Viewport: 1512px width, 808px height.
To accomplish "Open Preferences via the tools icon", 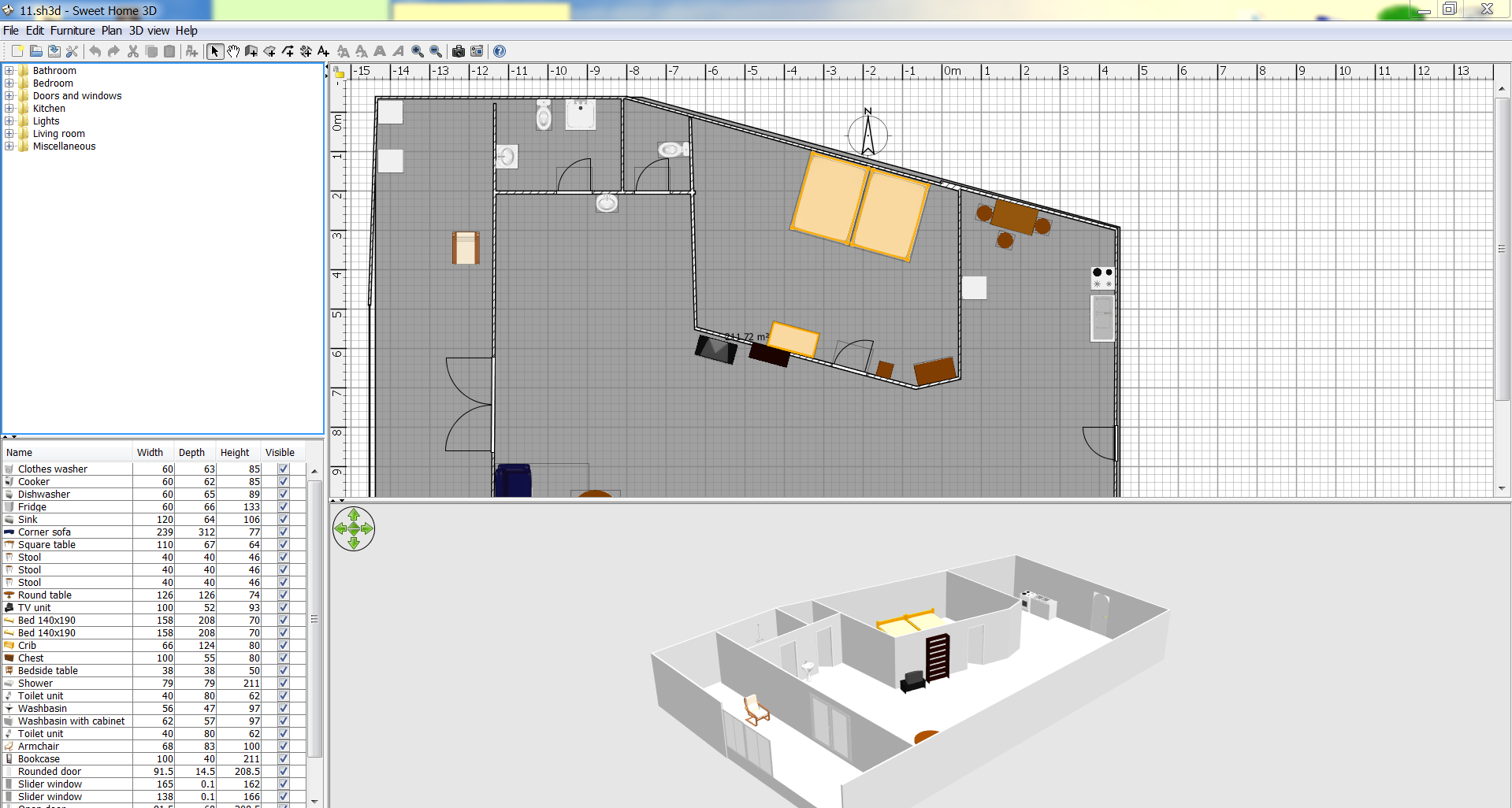I will [x=72, y=51].
